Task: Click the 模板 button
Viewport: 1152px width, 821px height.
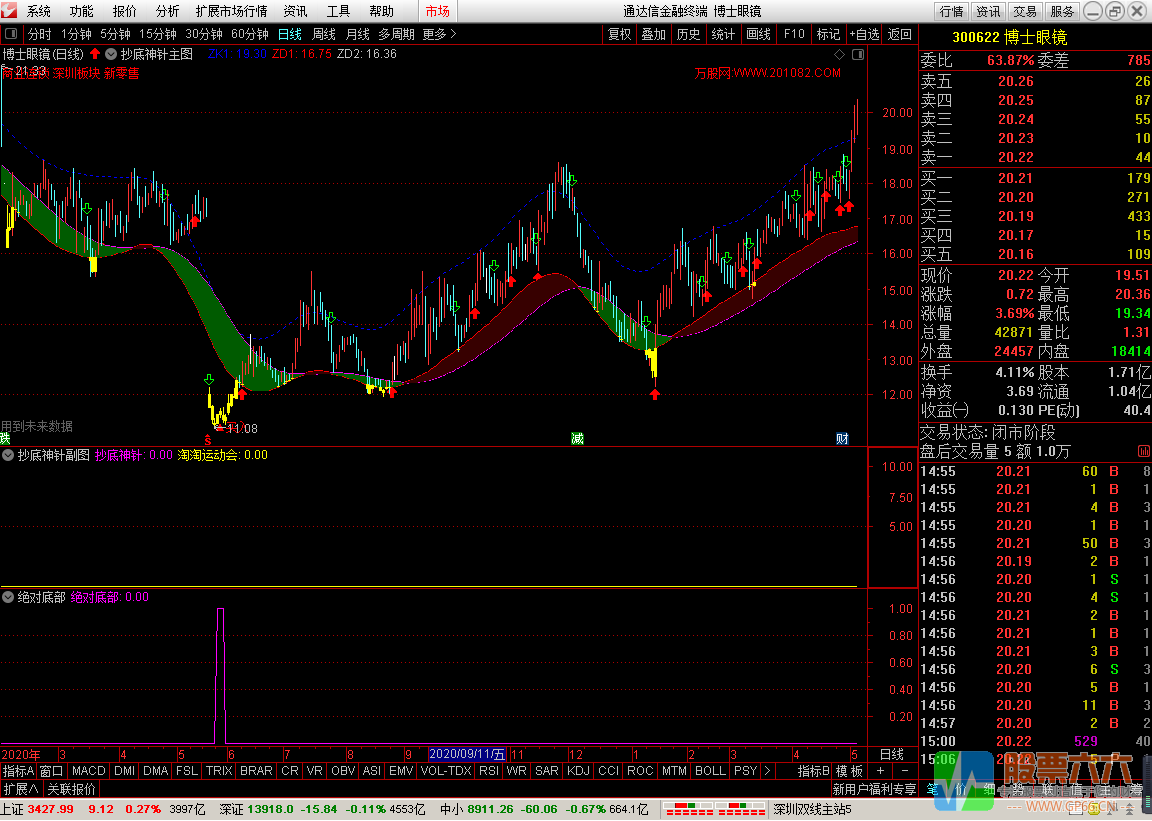Action: point(849,771)
